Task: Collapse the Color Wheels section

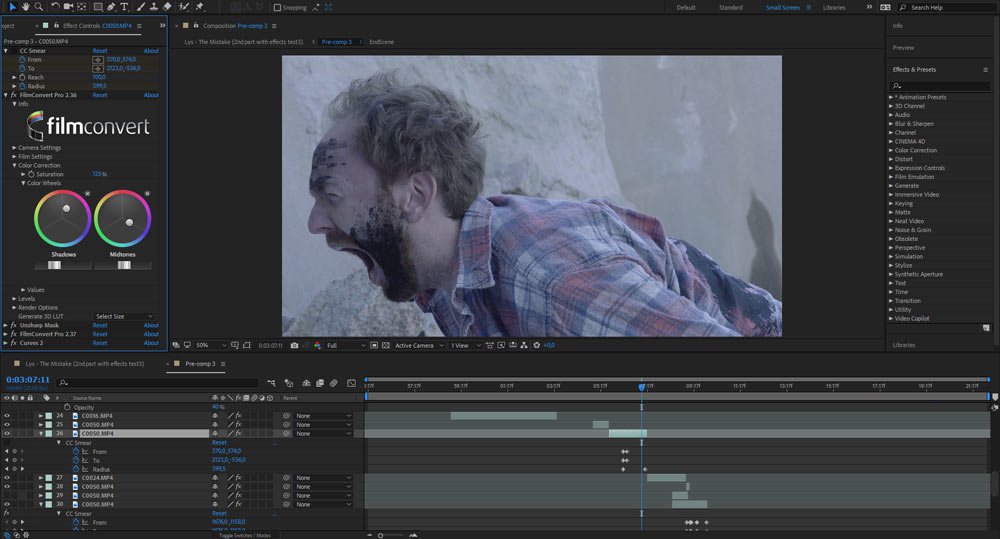Action: (23, 183)
